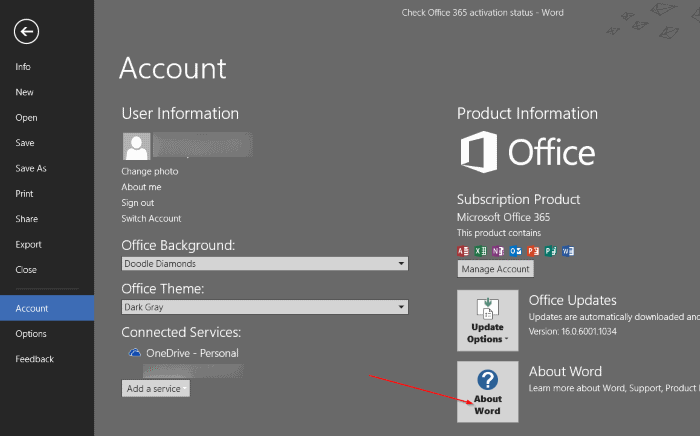Click the OneDrive cloud icon
The image size is (700, 436).
[x=135, y=353]
